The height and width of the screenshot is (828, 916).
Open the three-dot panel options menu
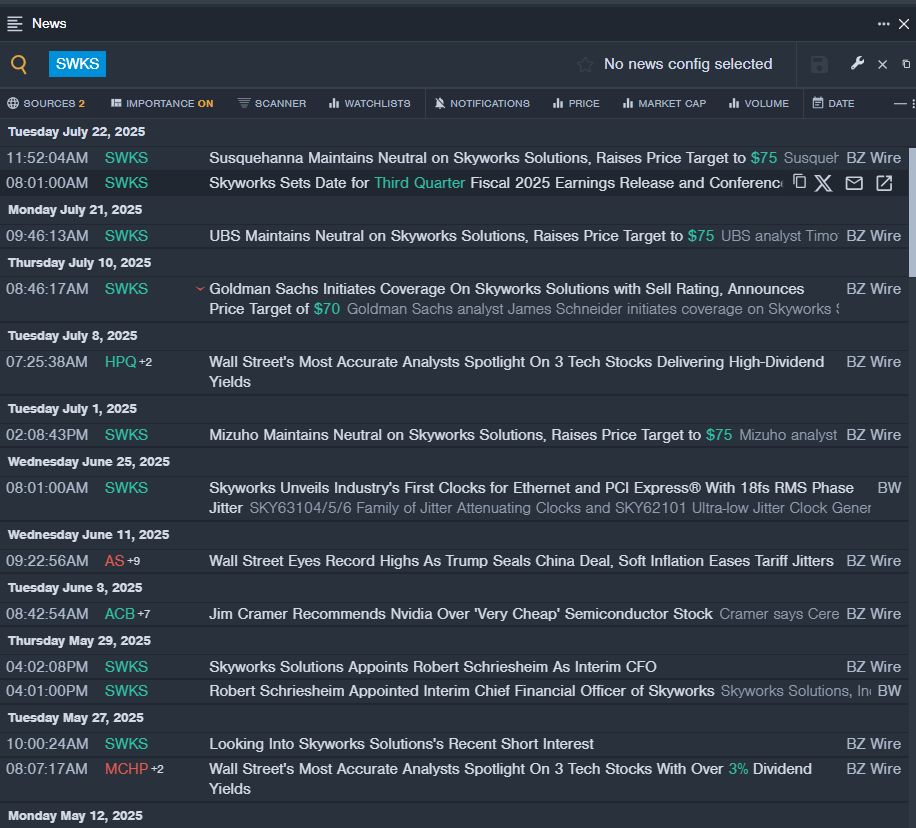(883, 24)
